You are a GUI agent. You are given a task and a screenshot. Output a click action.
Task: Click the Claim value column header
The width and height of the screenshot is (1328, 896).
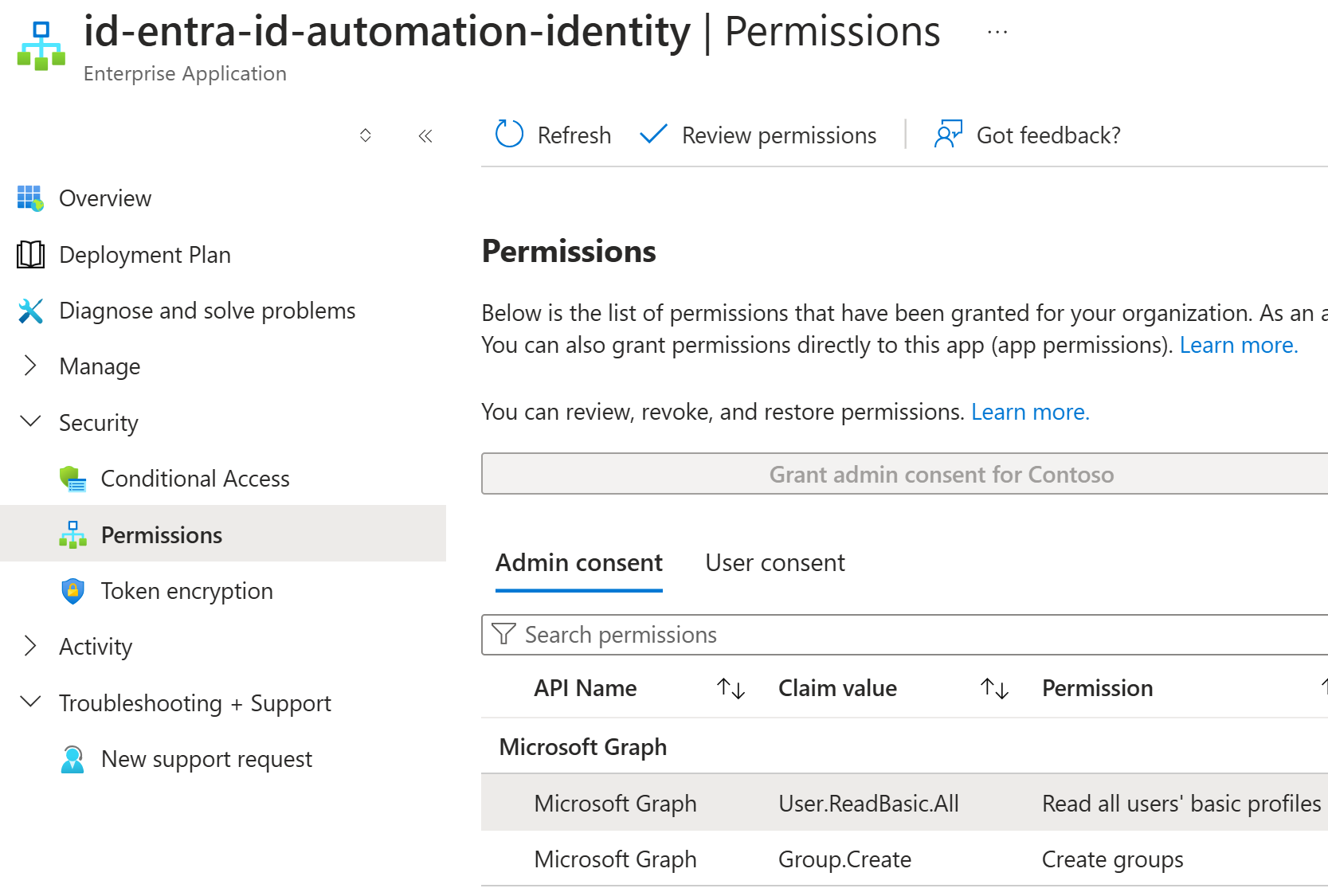click(x=837, y=688)
